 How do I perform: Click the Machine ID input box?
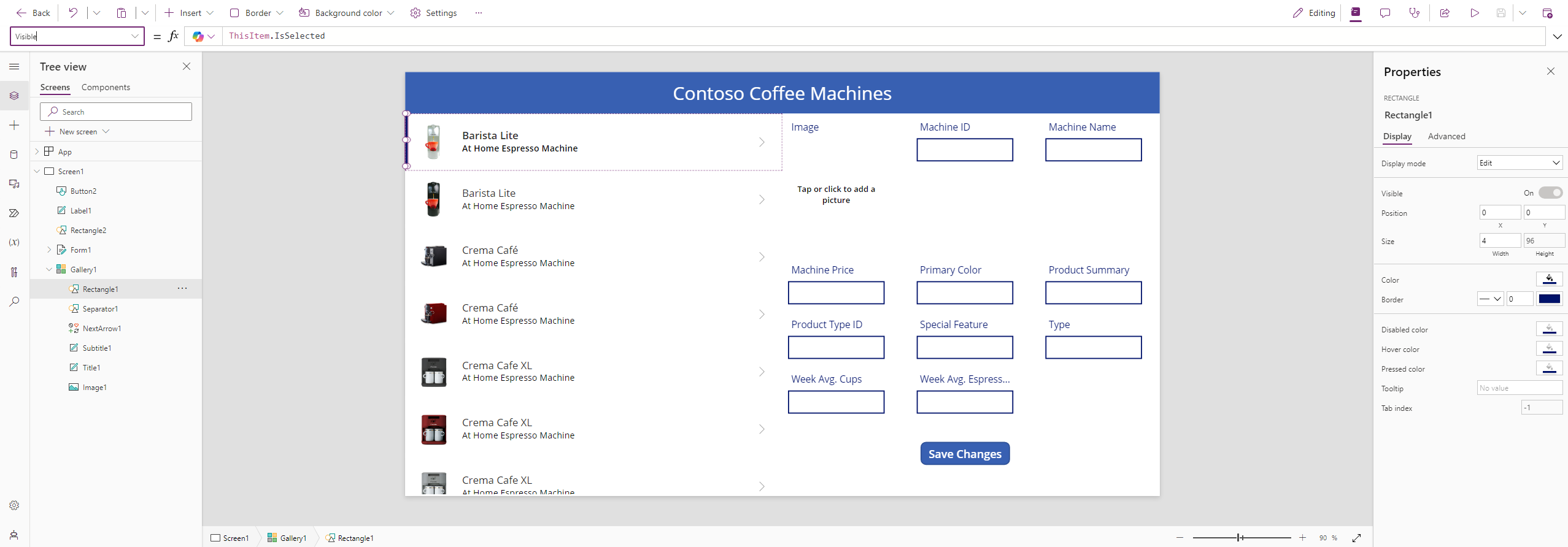(x=964, y=150)
